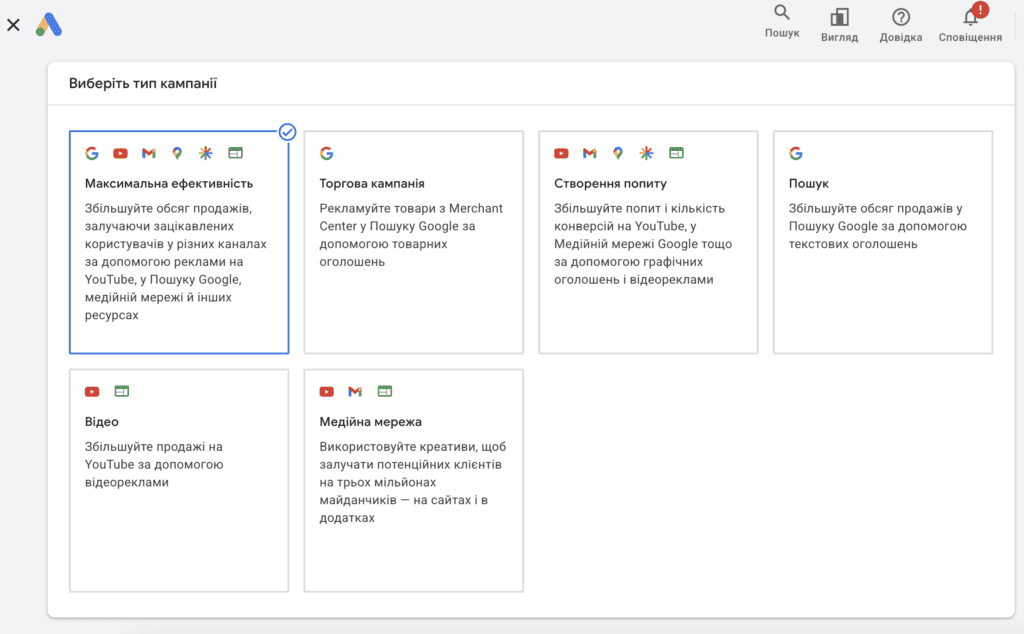Choose the Відео campaign type card

pyautogui.click(x=179, y=481)
